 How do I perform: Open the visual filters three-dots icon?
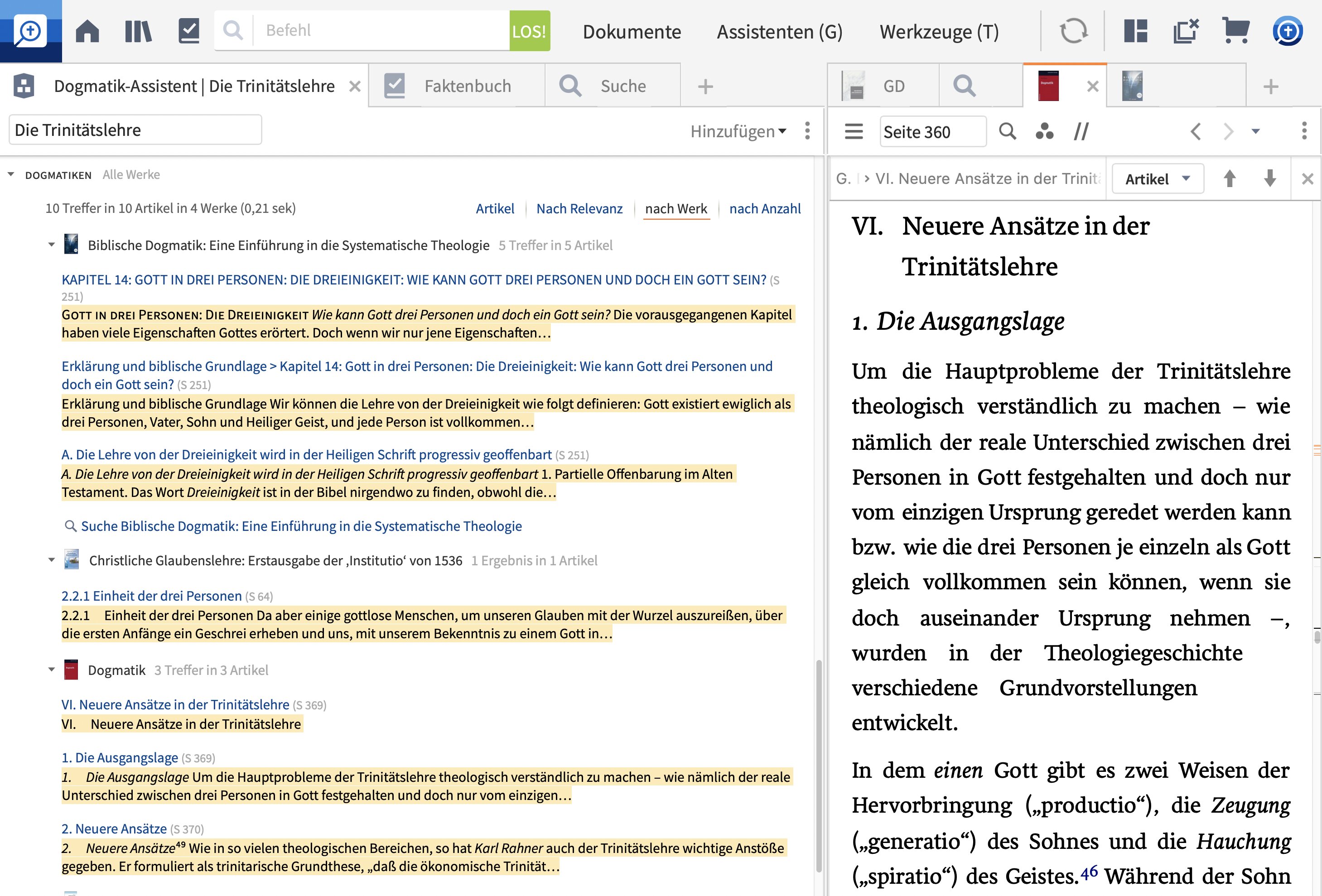(1044, 131)
